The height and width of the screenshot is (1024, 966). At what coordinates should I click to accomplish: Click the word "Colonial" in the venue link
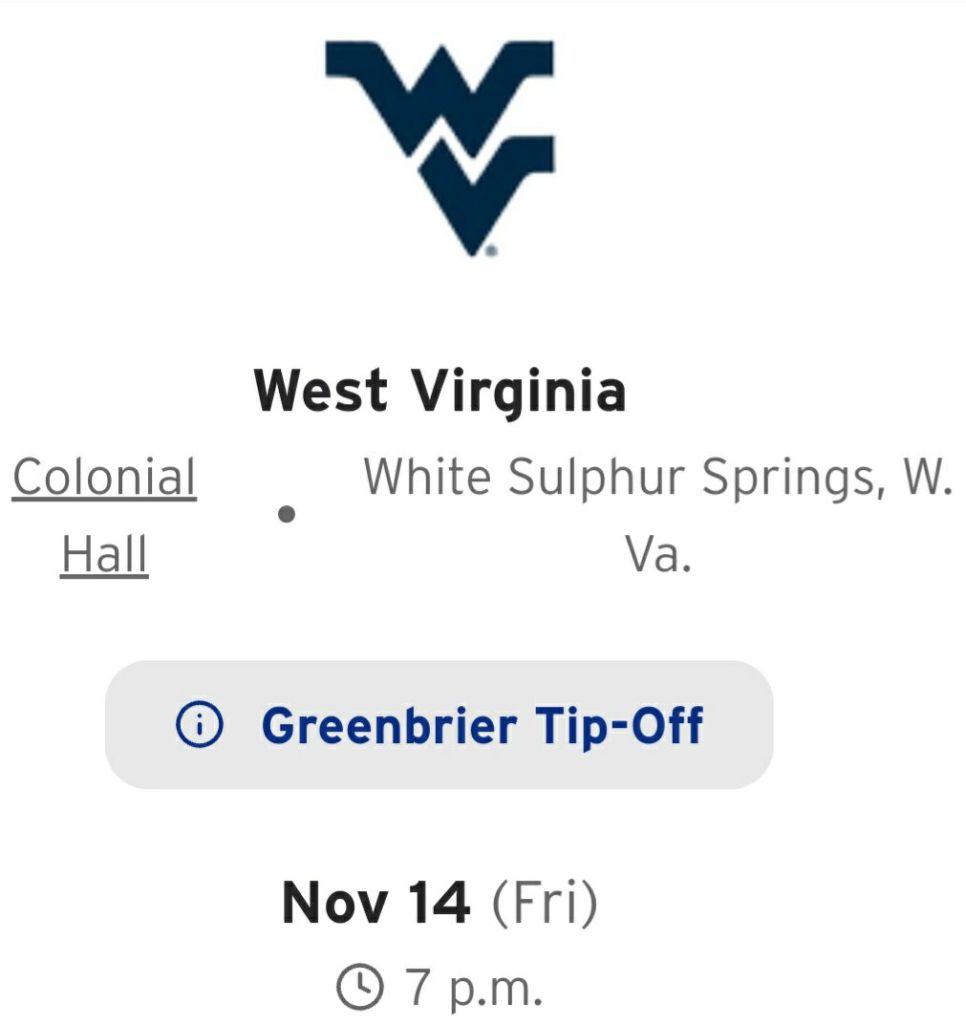point(104,478)
